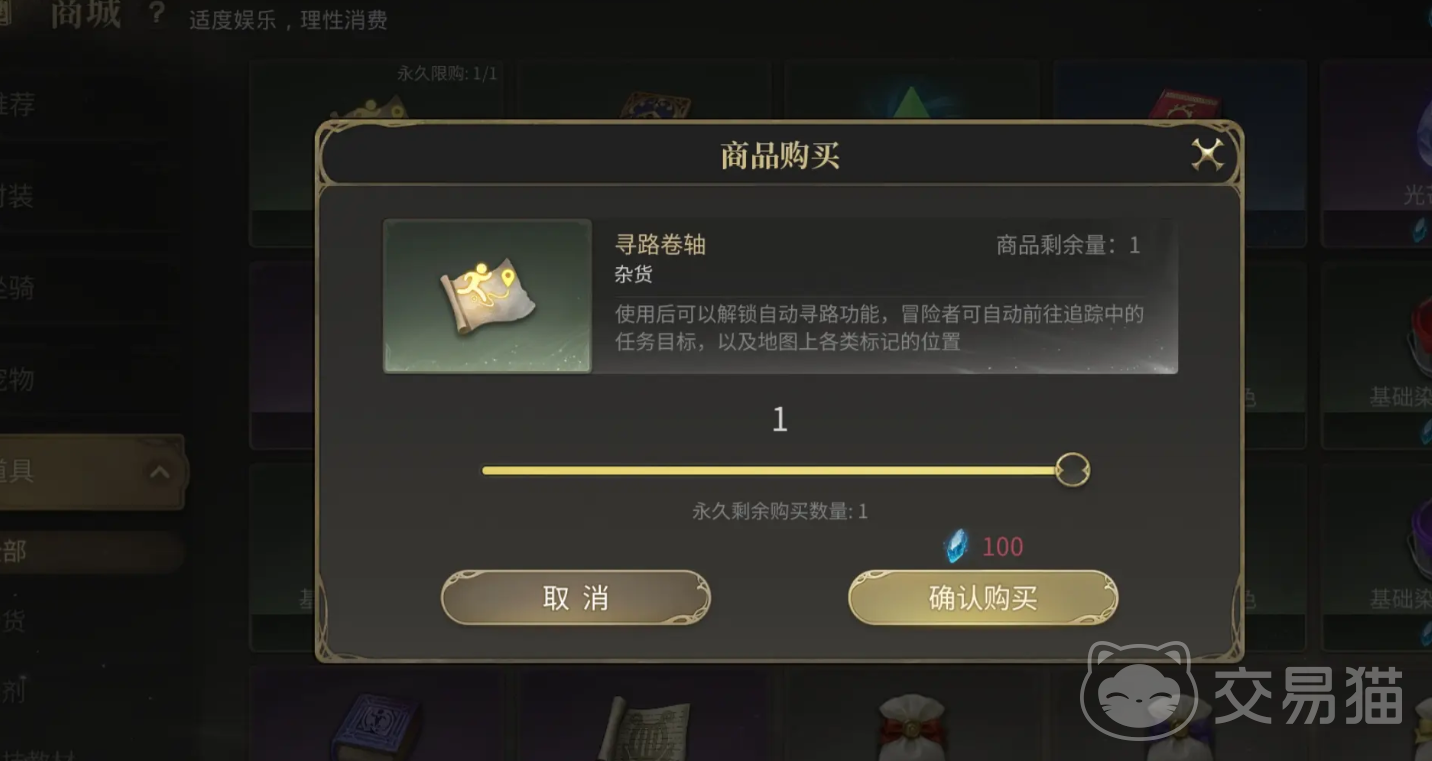Cancel the purchase with 取消
The image size is (1432, 761).
point(576,598)
